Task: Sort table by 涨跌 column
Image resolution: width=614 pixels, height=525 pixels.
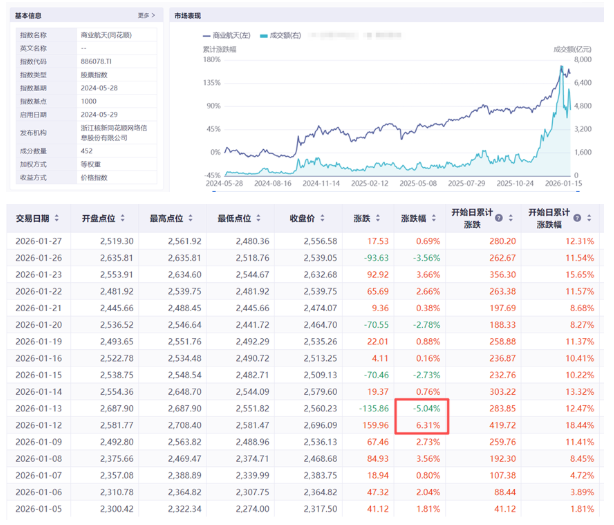Action: coord(378,218)
